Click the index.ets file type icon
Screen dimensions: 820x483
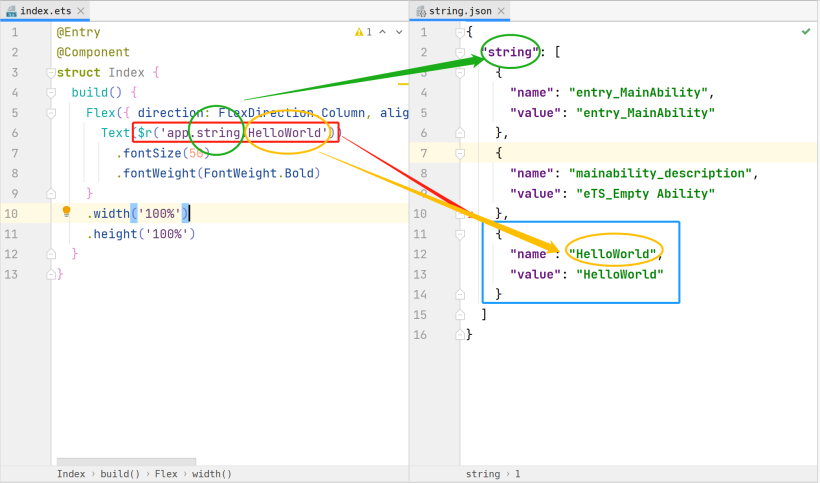pos(11,9)
